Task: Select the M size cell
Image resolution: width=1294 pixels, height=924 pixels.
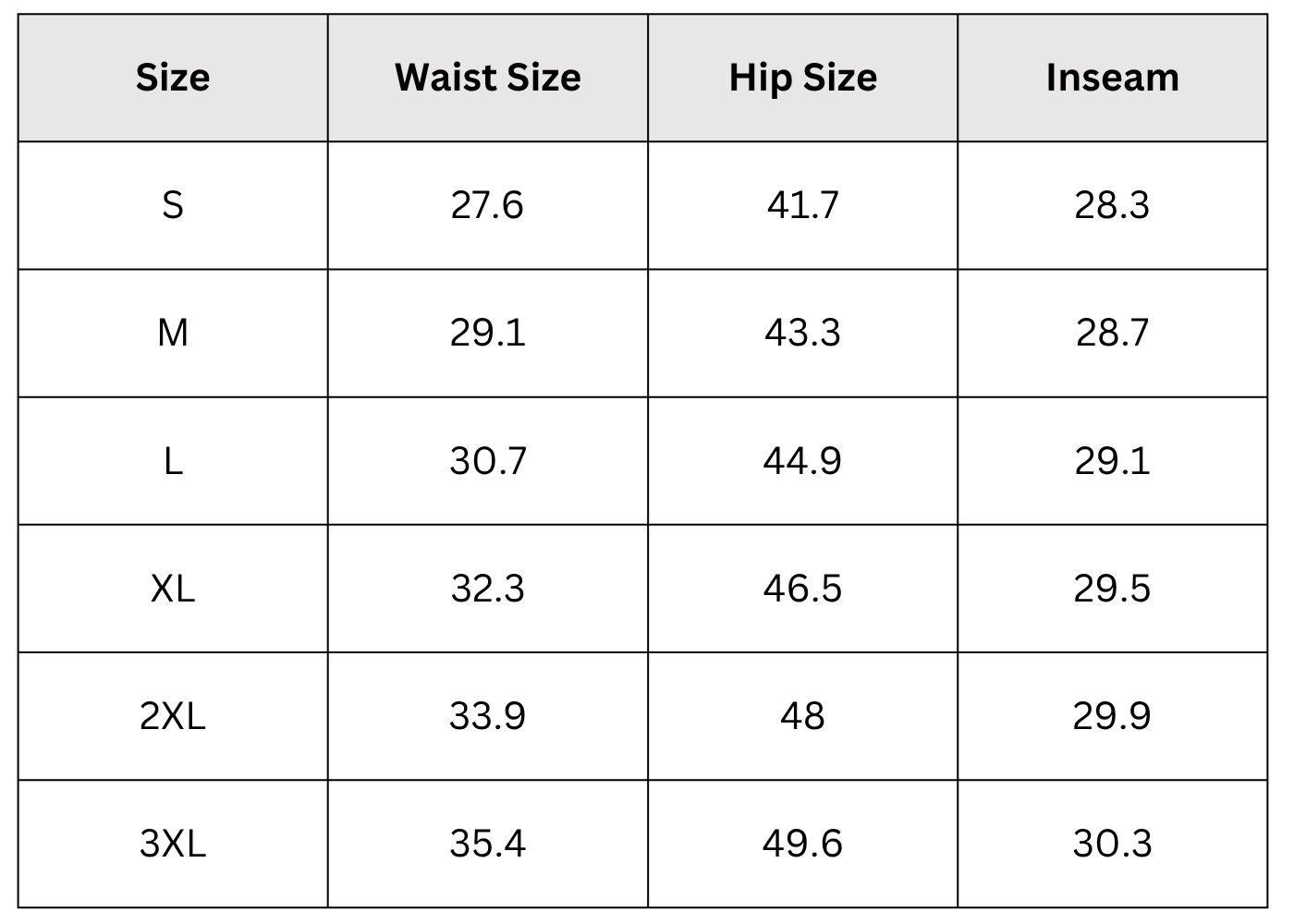Action: click(x=173, y=333)
